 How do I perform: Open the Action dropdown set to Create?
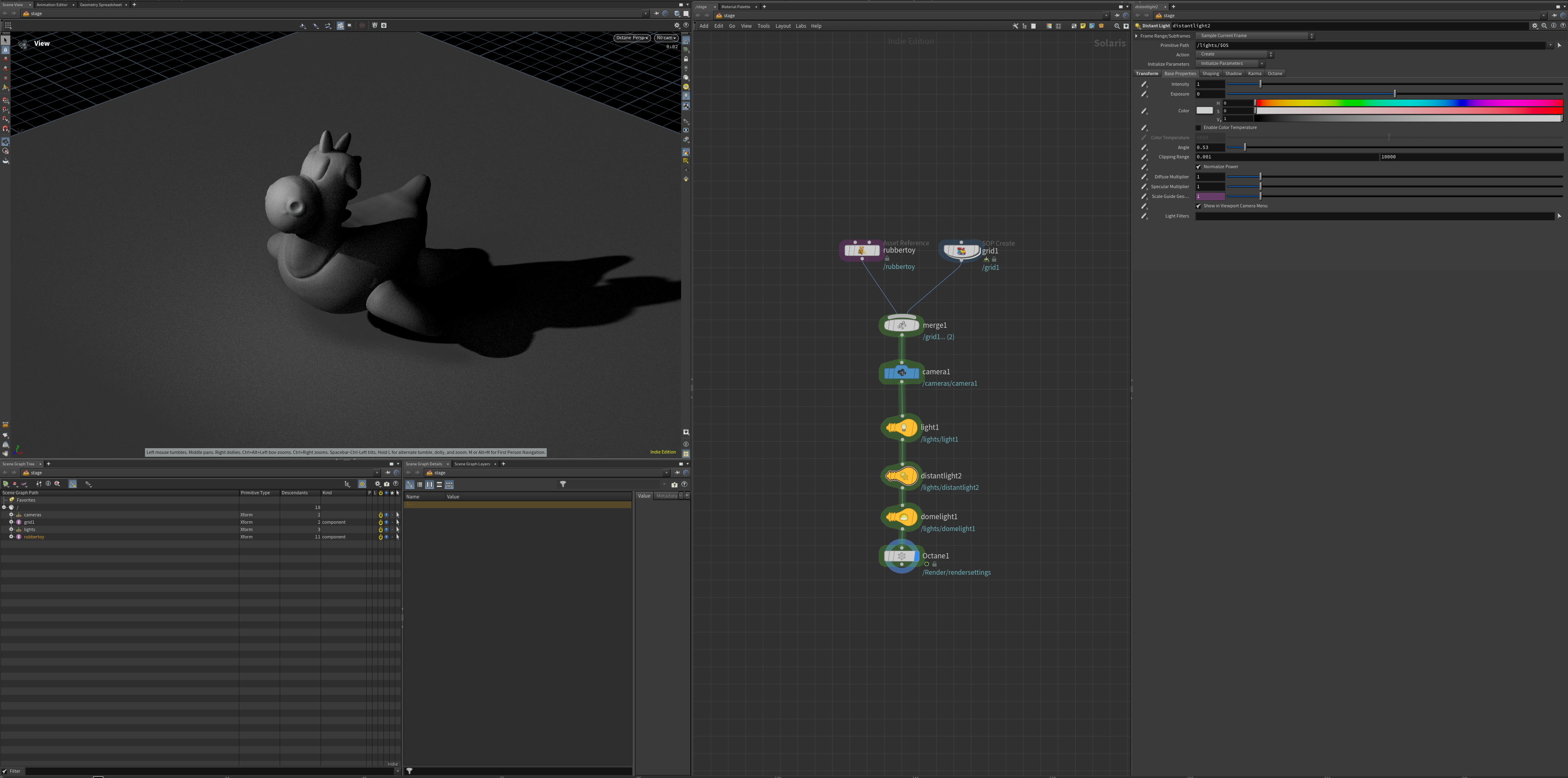(x=1233, y=54)
